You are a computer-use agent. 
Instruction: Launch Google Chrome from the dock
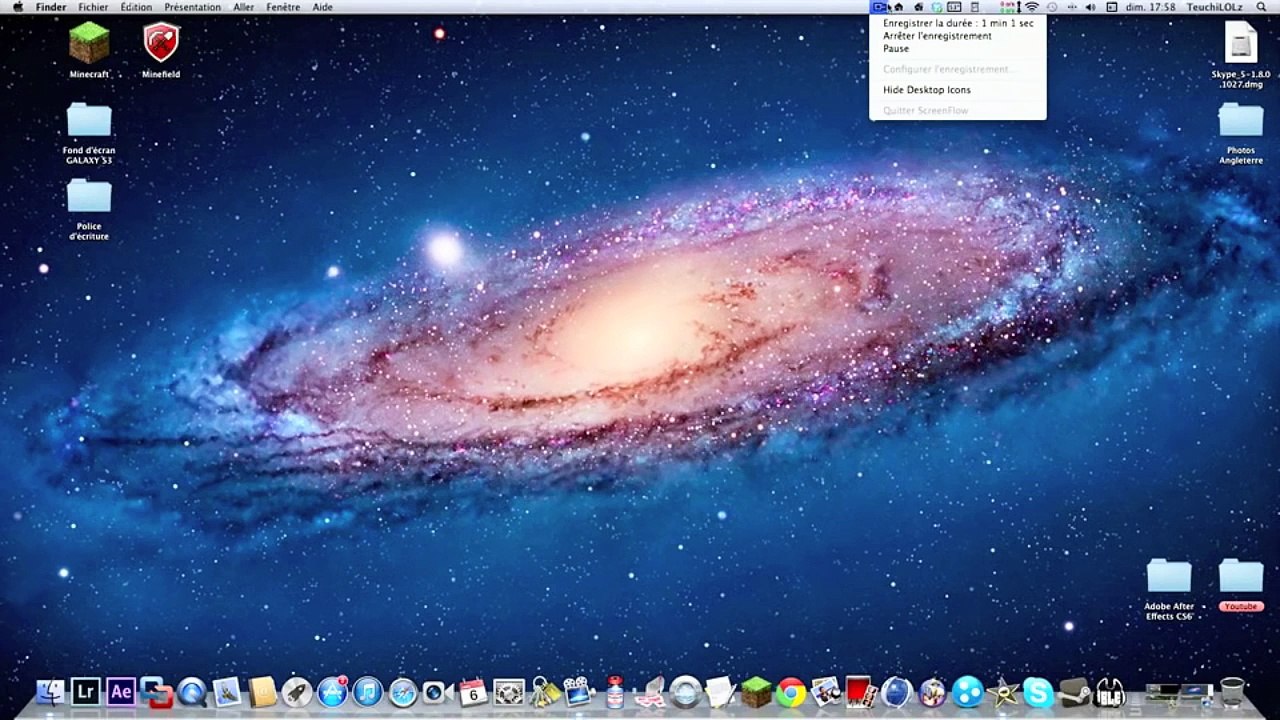coord(791,691)
